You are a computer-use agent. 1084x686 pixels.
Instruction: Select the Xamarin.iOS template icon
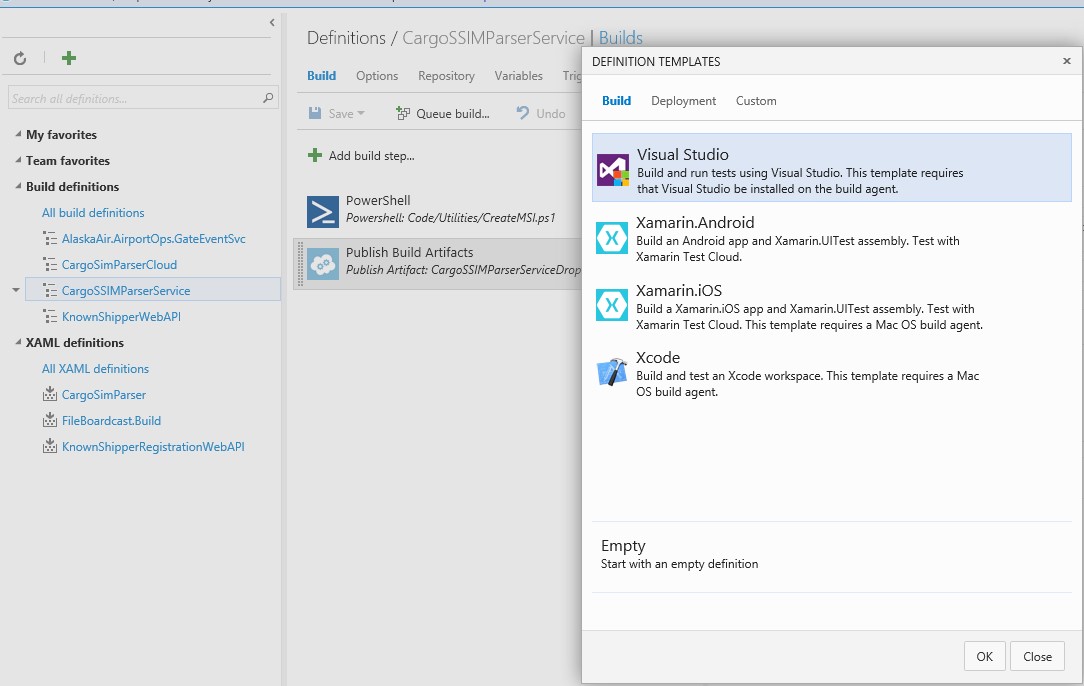(x=612, y=305)
